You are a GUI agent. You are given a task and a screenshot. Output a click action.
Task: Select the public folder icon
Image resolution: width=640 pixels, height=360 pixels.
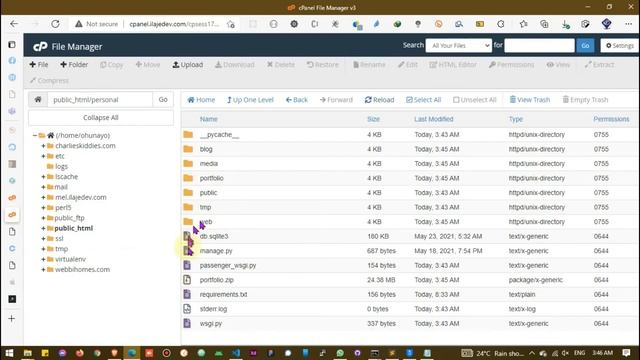(x=188, y=193)
